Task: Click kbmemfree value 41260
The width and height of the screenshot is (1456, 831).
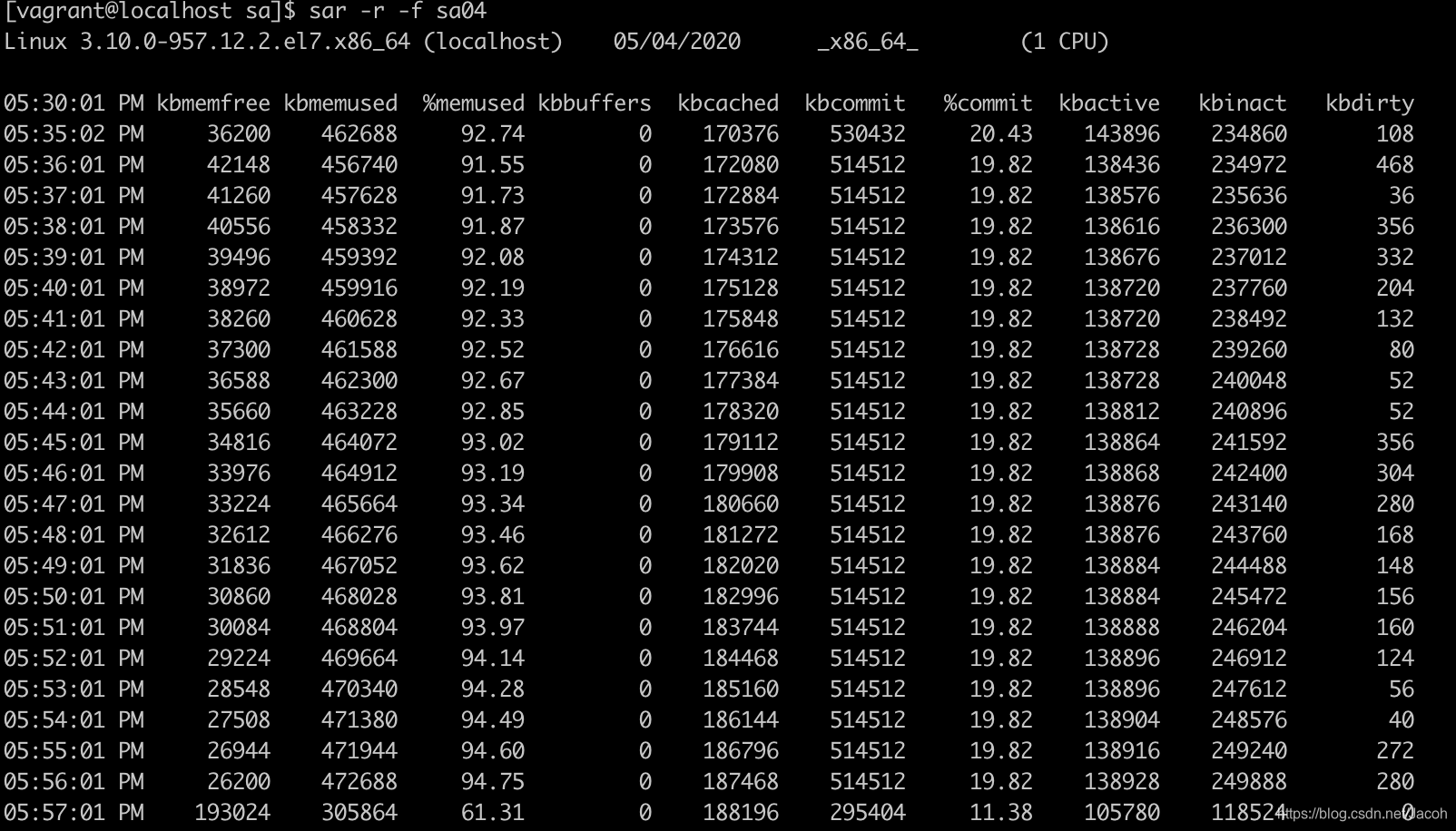Action: click(239, 196)
